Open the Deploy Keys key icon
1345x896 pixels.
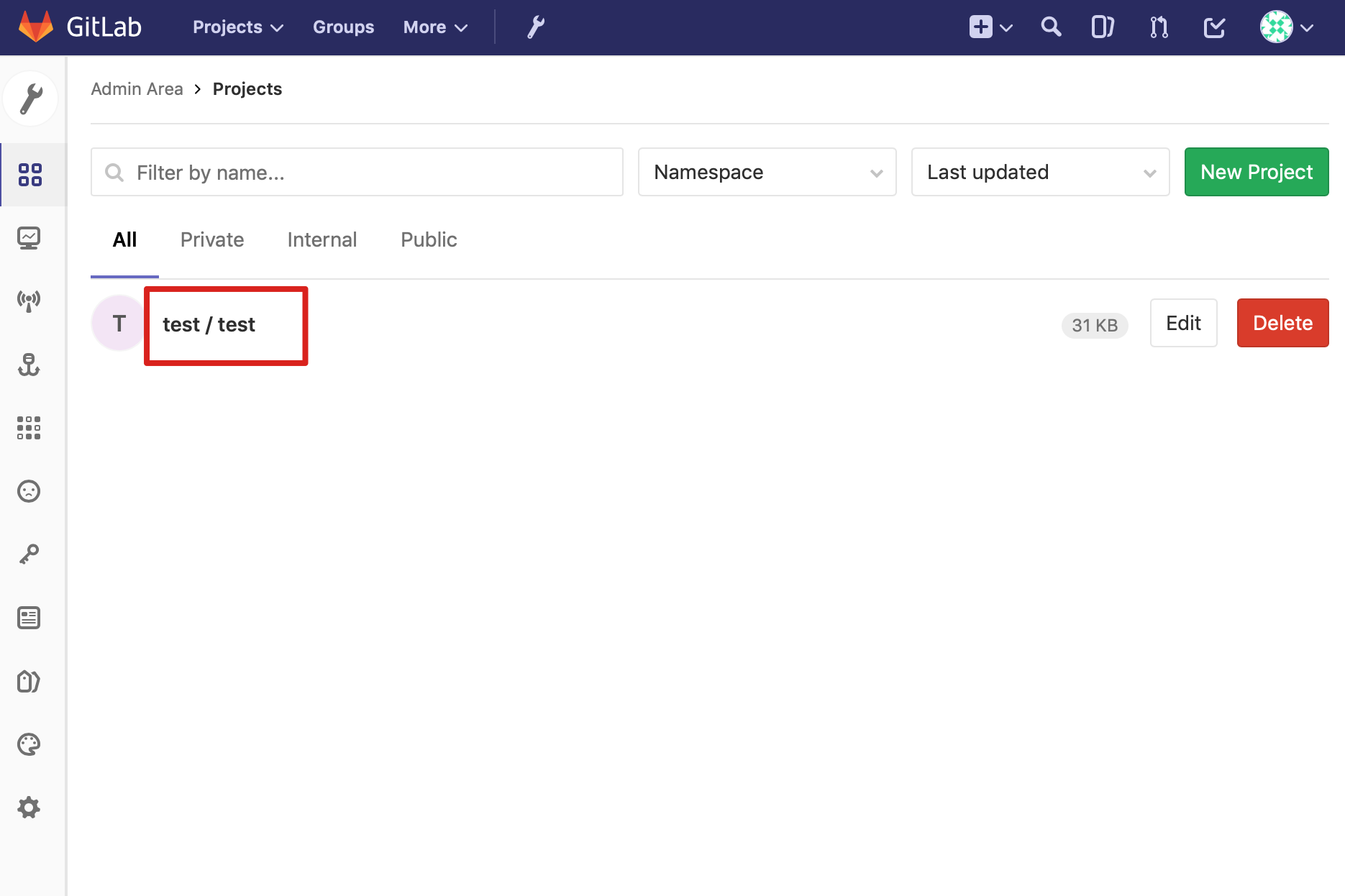(x=29, y=554)
